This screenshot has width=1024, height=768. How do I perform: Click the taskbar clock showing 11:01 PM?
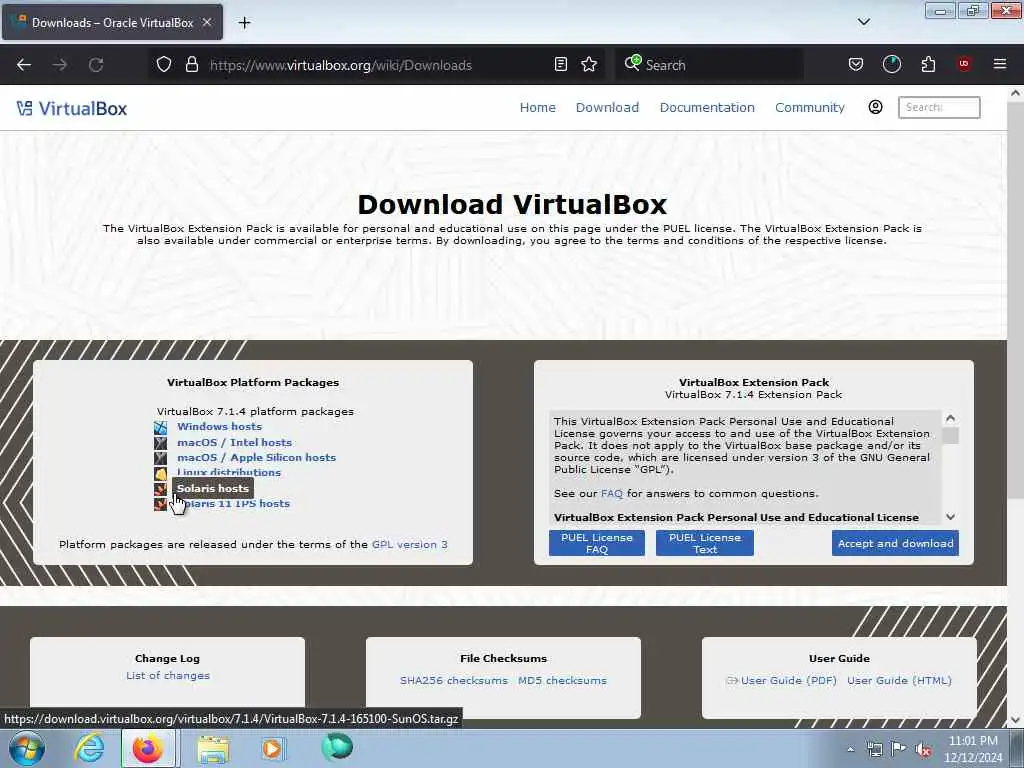coord(973,749)
